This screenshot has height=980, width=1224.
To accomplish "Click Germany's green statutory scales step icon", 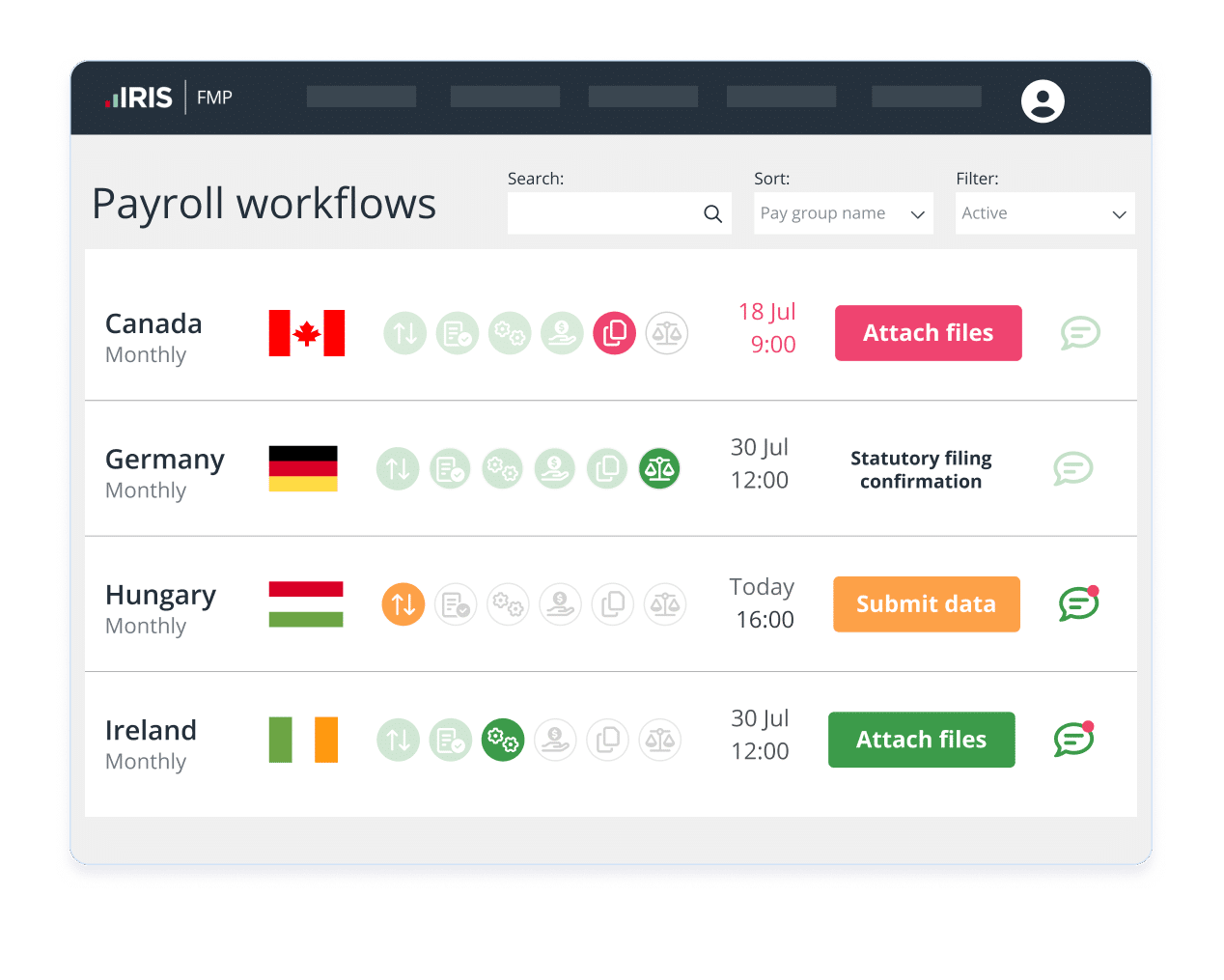I will [659, 469].
